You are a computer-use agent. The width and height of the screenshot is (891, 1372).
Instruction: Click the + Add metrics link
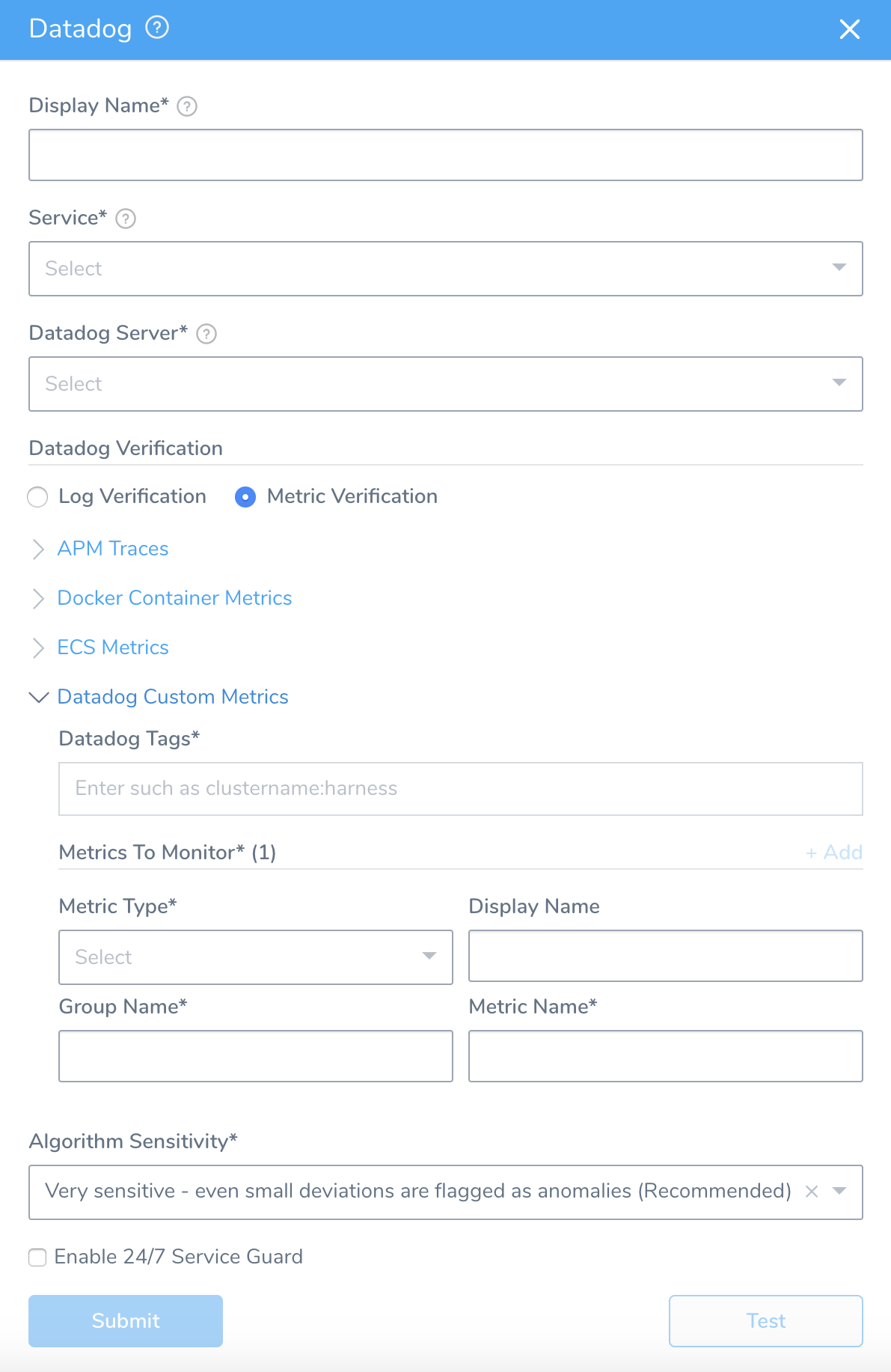point(834,853)
